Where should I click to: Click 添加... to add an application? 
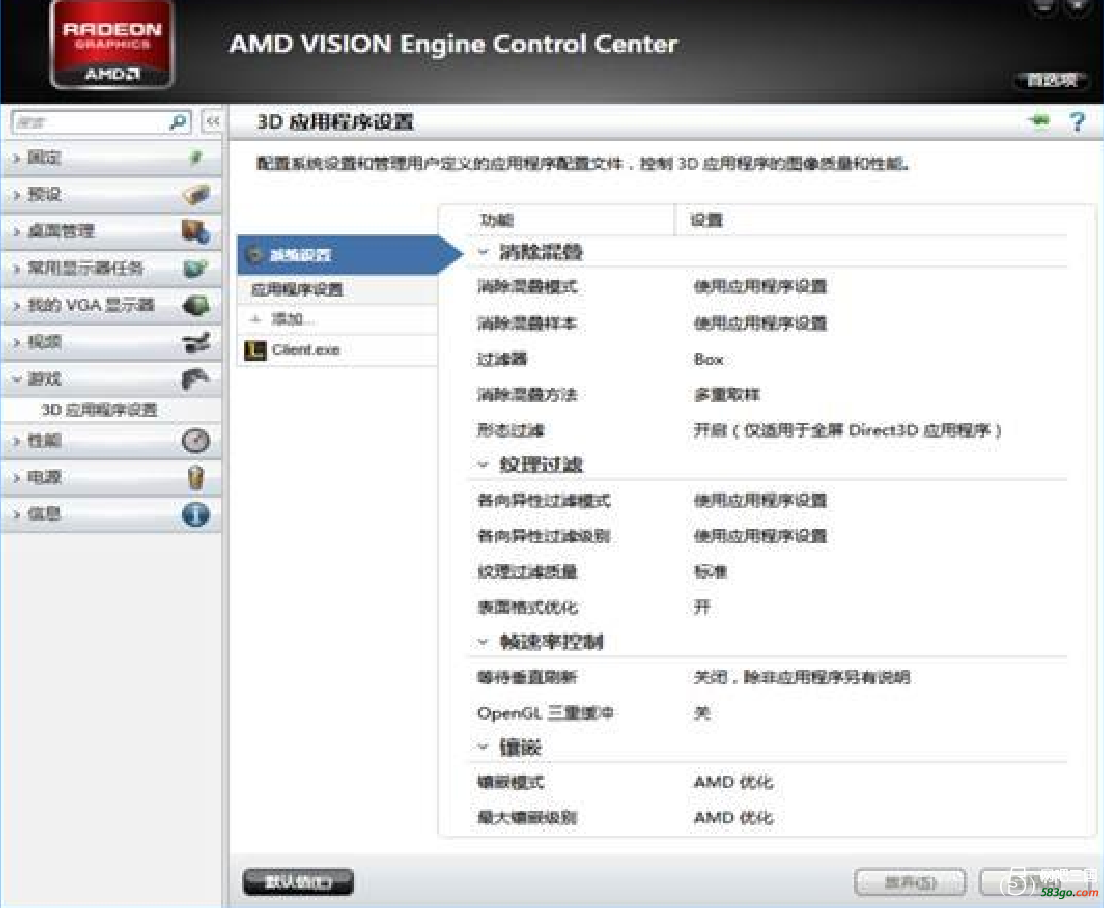[x=293, y=320]
